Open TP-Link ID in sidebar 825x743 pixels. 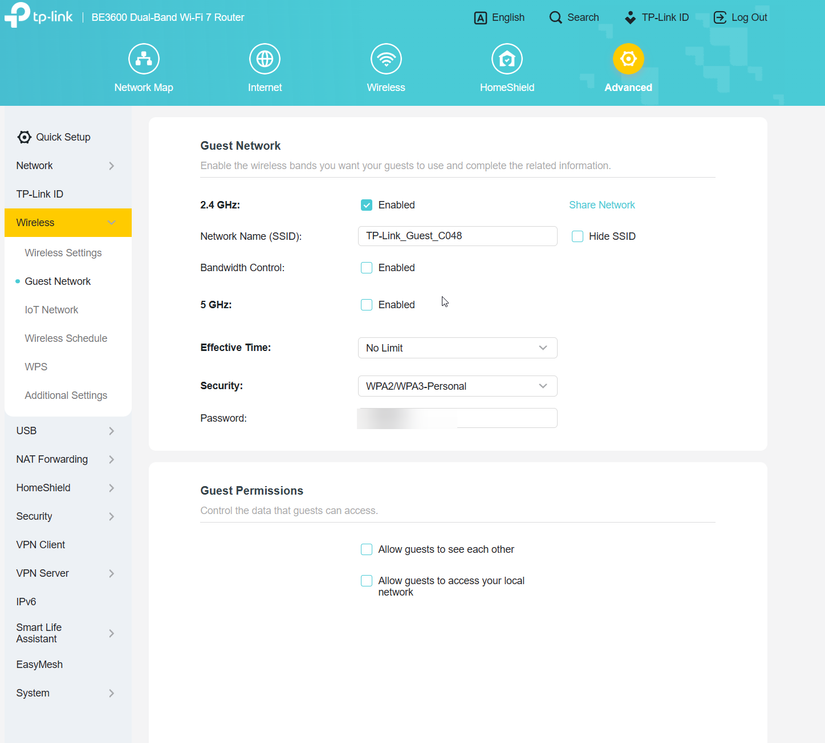(x=39, y=194)
